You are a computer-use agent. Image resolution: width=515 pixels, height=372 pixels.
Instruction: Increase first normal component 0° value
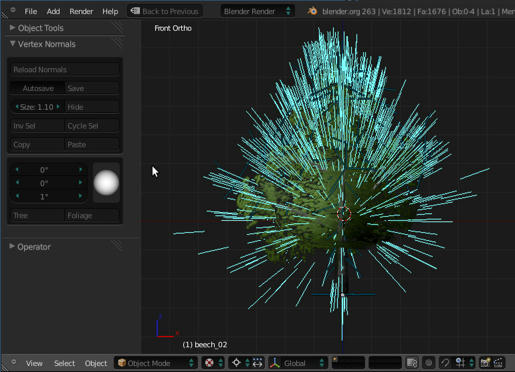[80, 170]
